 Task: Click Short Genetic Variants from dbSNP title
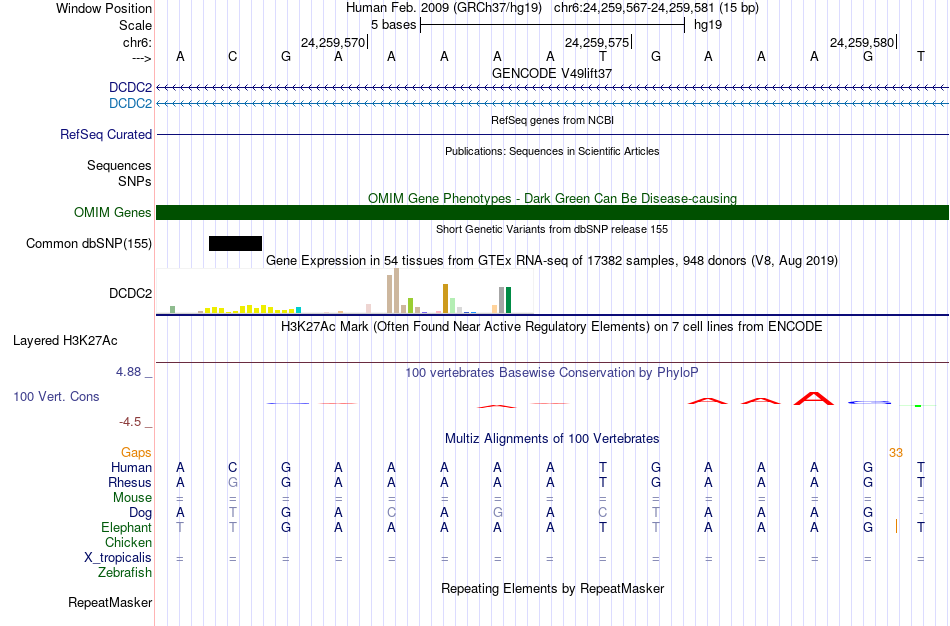click(552, 229)
